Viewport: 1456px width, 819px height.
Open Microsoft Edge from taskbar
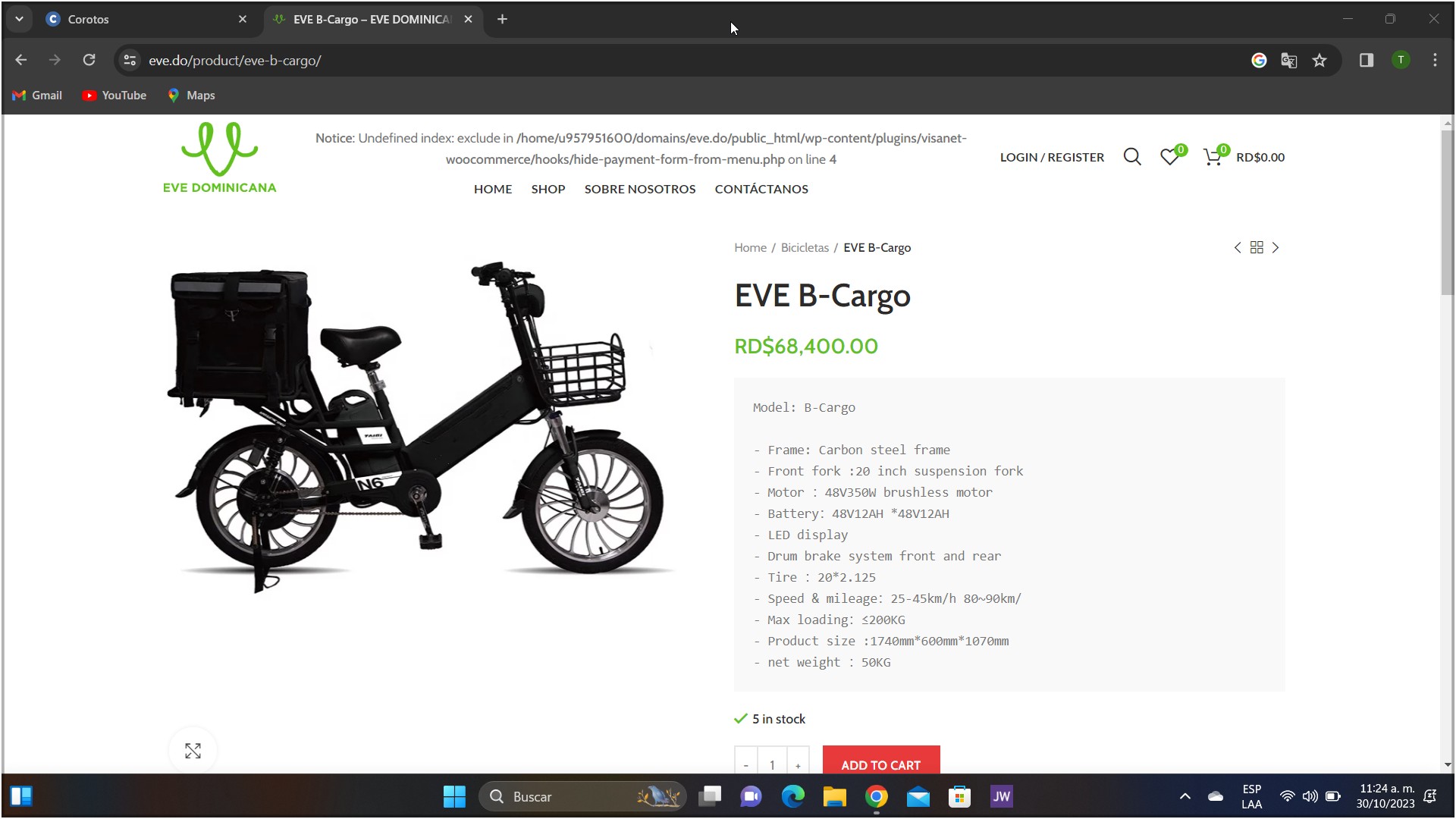pyautogui.click(x=793, y=796)
